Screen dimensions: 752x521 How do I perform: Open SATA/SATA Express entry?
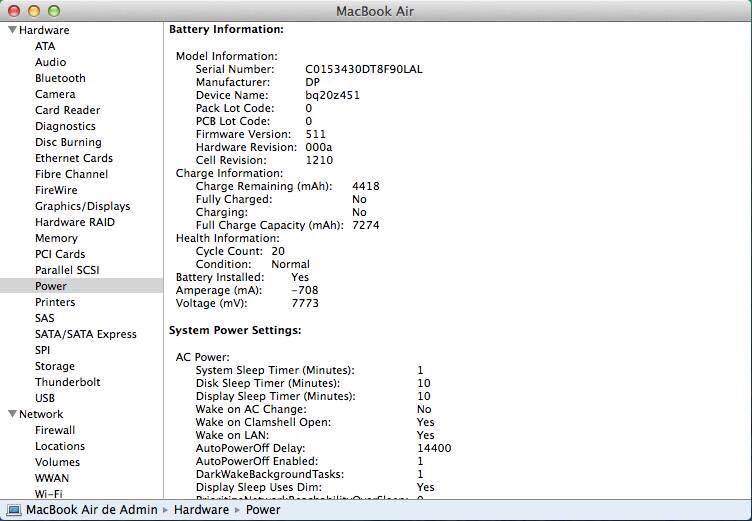point(86,334)
